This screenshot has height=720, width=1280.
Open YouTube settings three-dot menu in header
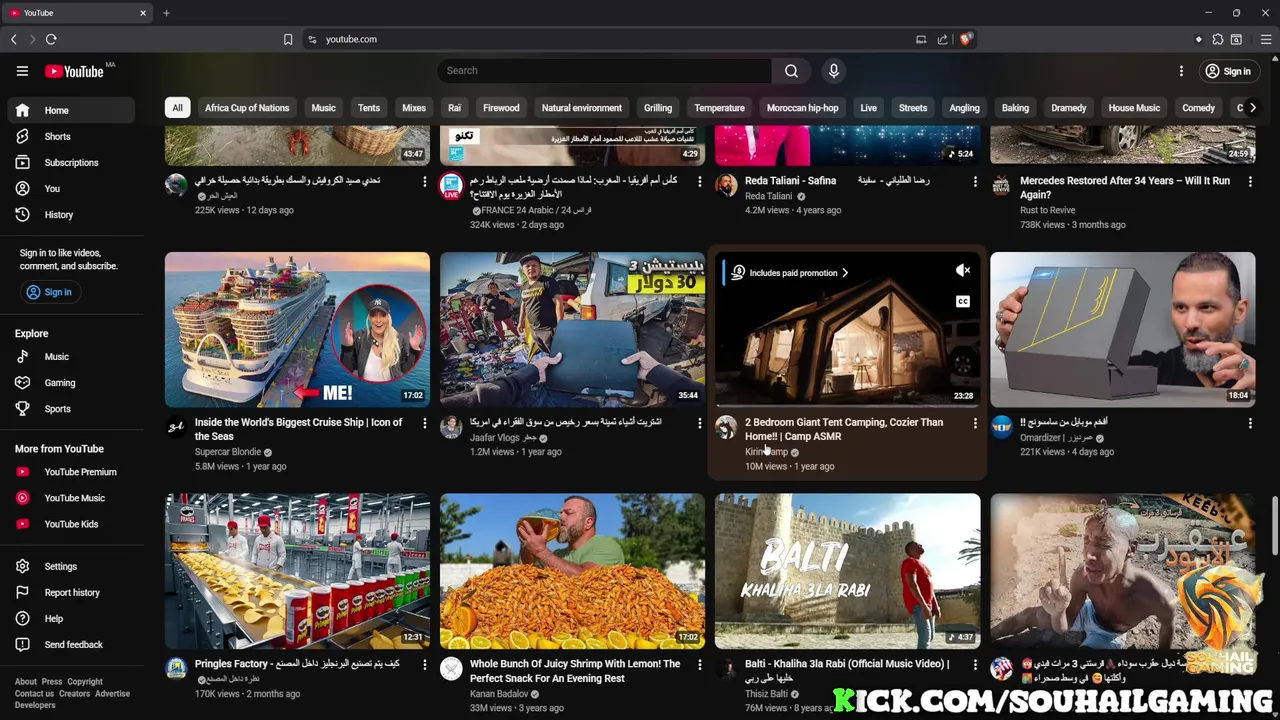click(x=1181, y=71)
